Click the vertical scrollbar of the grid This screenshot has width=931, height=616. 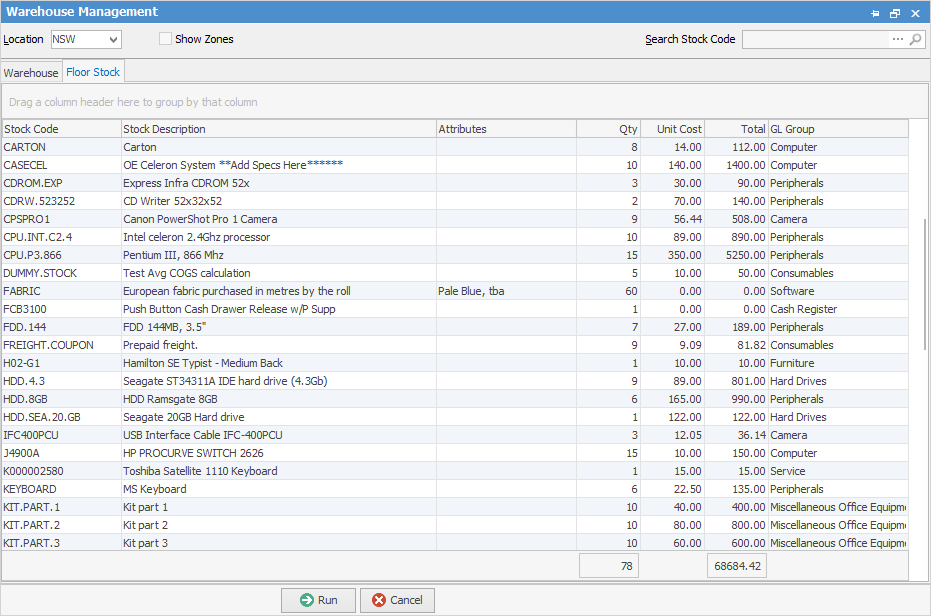coord(925,280)
